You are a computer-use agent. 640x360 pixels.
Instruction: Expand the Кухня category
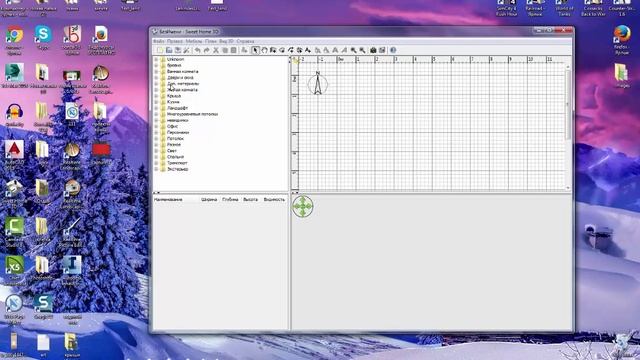pyautogui.click(x=156, y=102)
